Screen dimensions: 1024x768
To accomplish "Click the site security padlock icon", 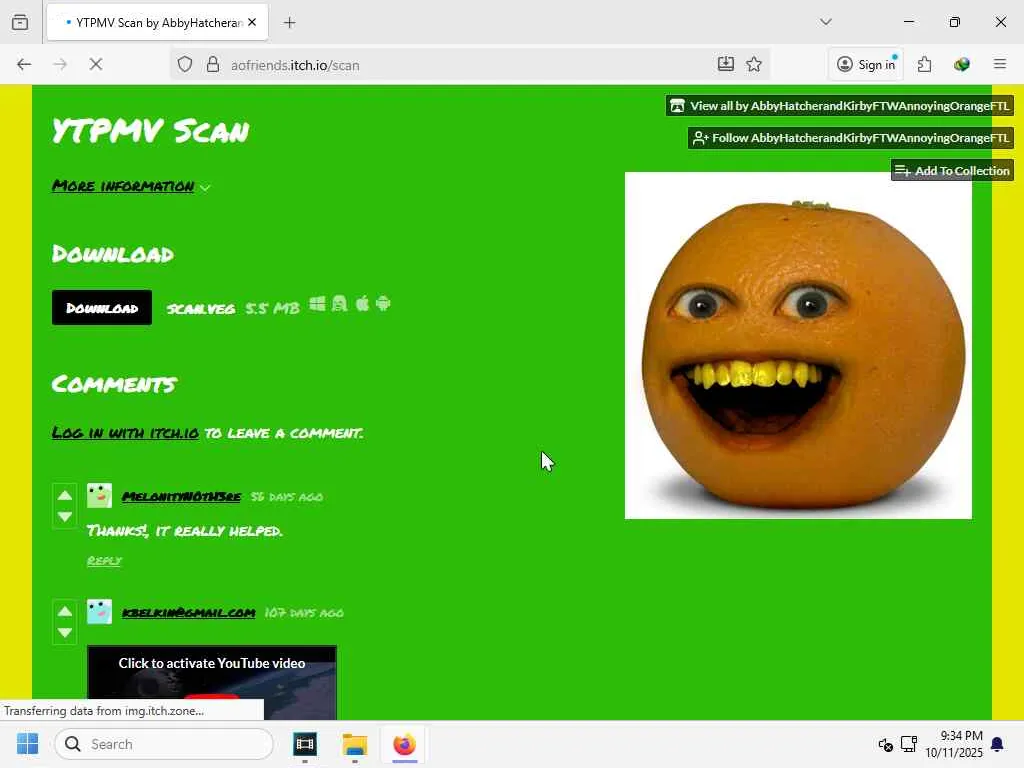I will tap(213, 65).
